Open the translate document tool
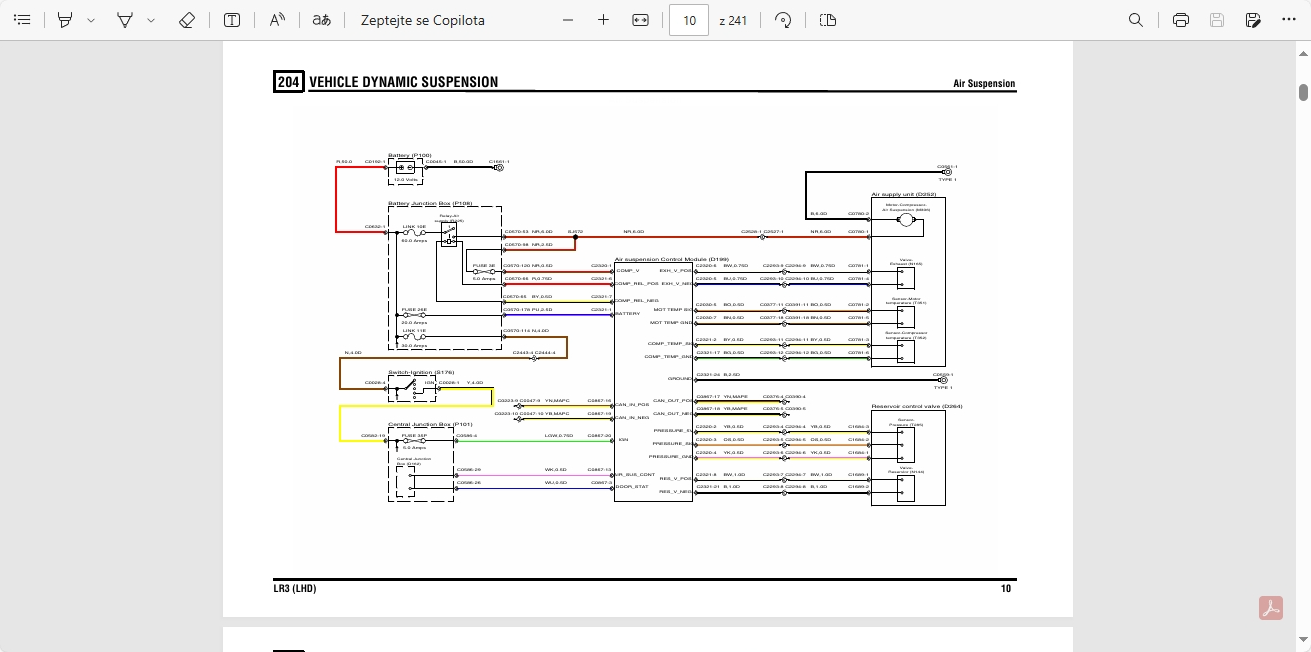The width and height of the screenshot is (1311, 652). coord(321,20)
